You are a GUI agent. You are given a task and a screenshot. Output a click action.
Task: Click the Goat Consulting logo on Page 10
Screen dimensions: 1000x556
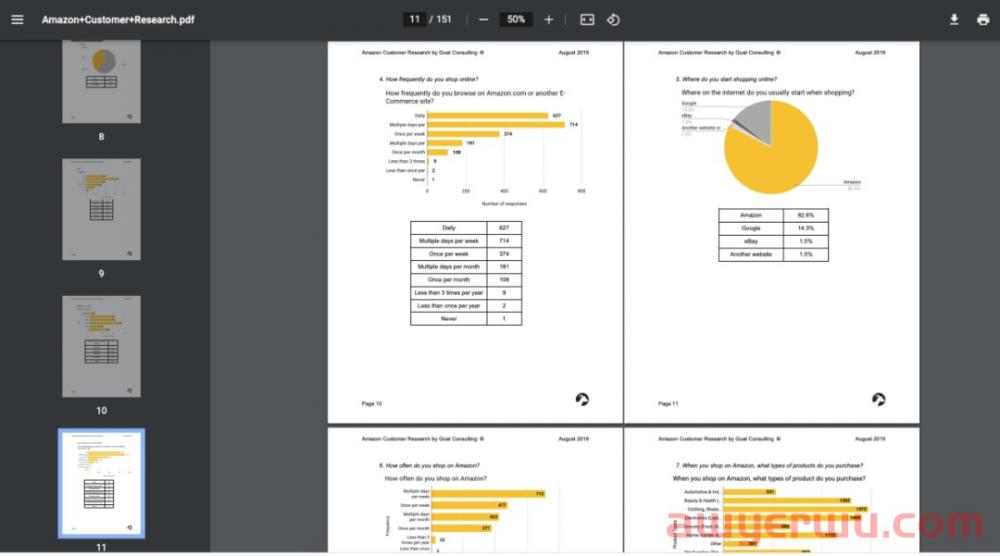click(x=582, y=399)
